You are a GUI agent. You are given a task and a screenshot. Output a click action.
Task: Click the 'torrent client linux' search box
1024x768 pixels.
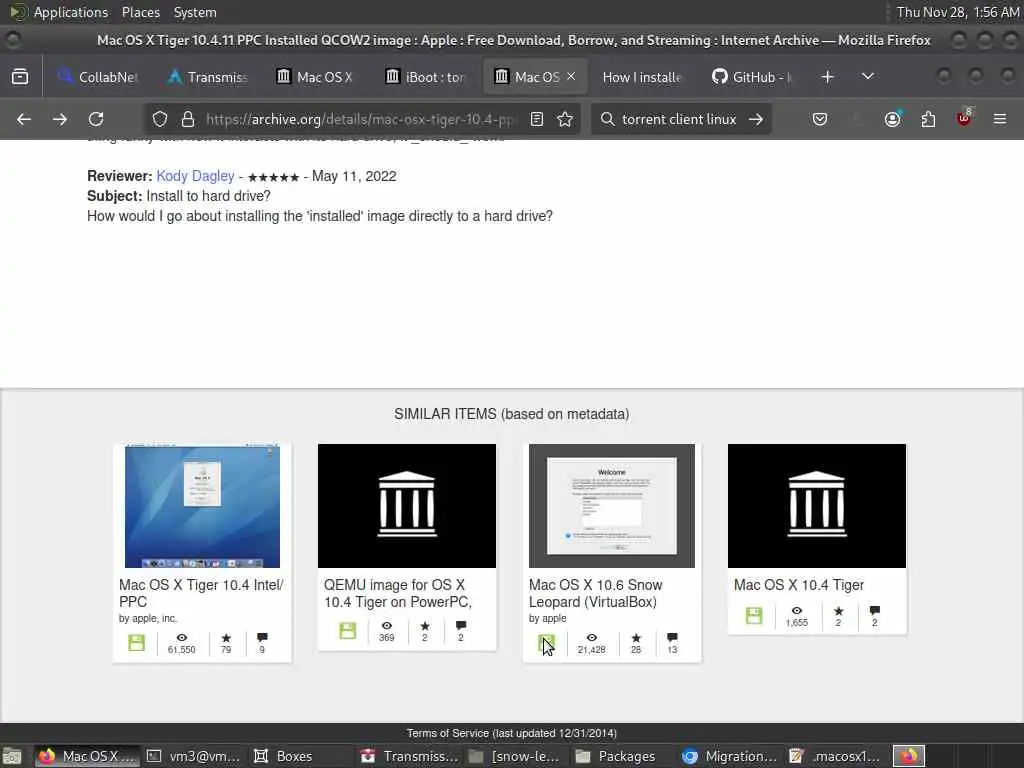[x=679, y=119]
